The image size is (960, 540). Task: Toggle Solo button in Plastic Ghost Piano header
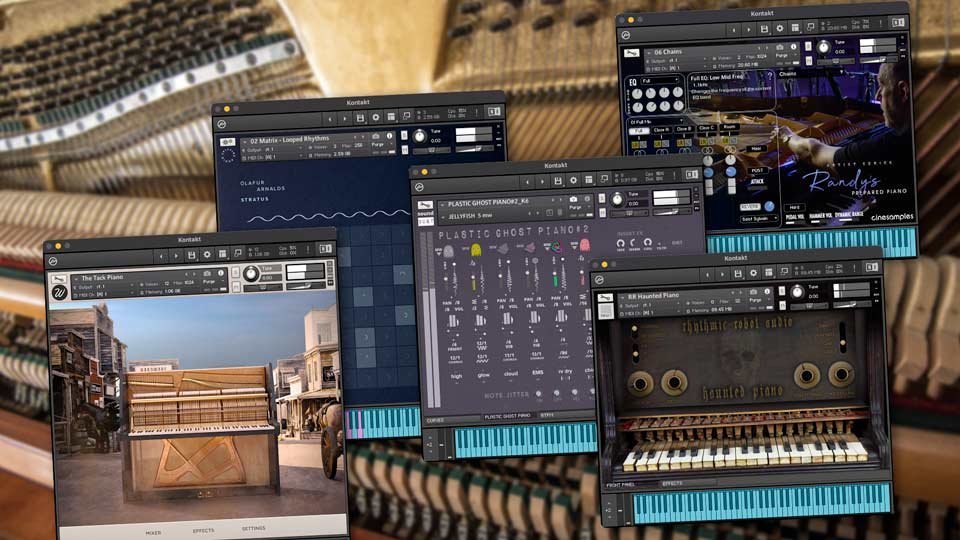(602, 198)
